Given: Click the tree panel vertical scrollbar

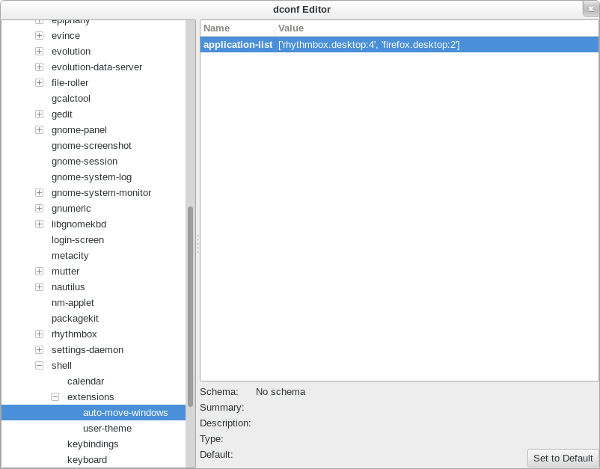Looking at the screenshot, I should [x=190, y=306].
